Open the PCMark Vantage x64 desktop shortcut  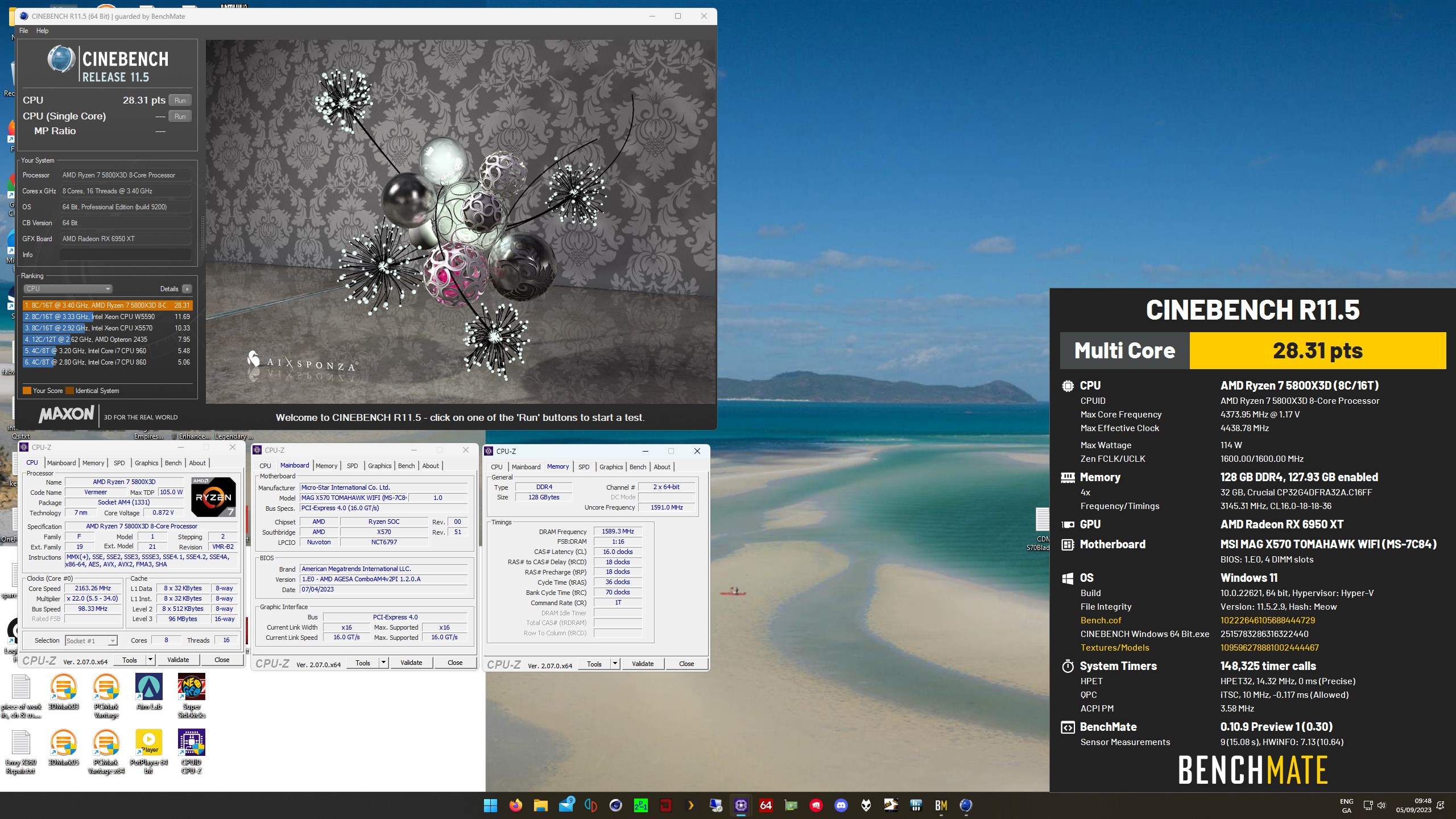coord(106,751)
